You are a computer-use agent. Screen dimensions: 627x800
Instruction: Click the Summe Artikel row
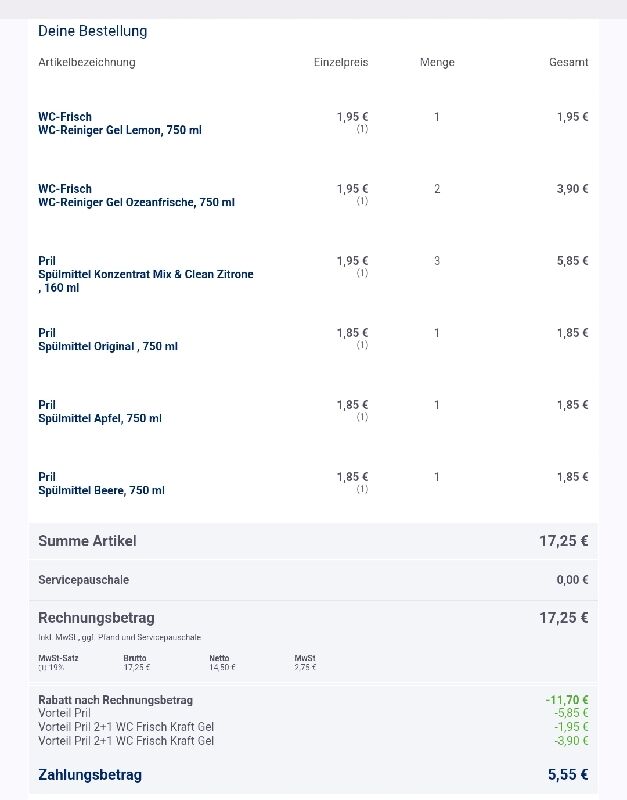(313, 541)
